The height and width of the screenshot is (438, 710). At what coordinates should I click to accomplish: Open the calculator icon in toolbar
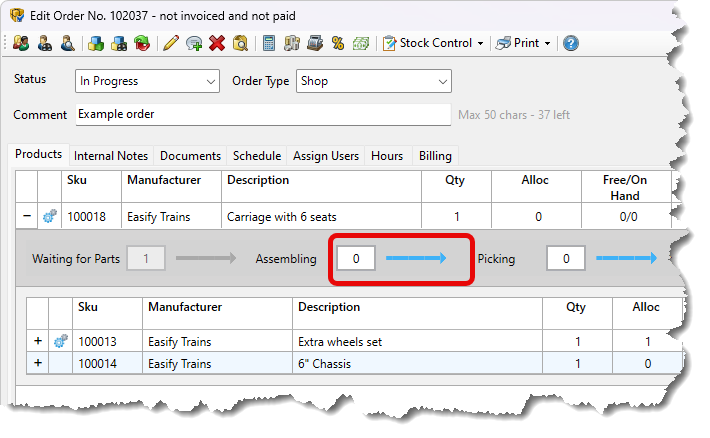(x=269, y=43)
